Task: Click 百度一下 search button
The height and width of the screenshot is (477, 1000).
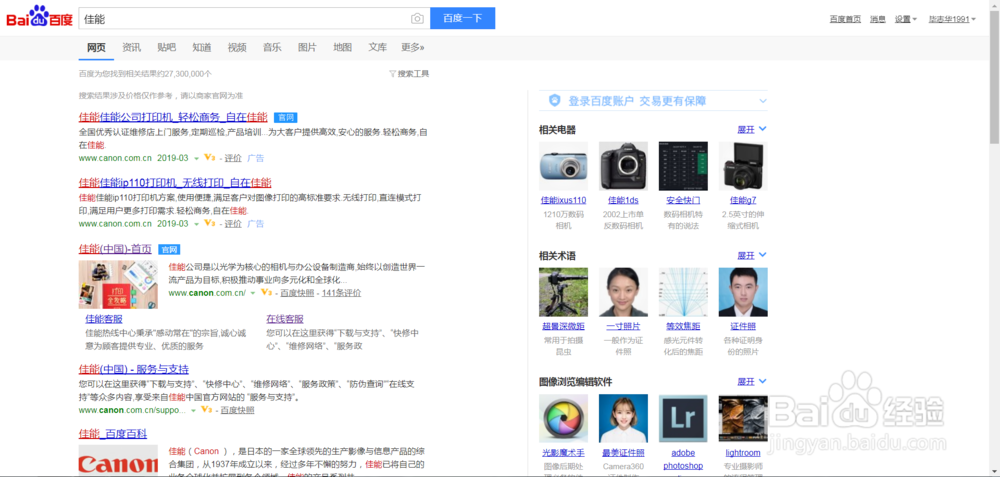Action: (x=462, y=18)
